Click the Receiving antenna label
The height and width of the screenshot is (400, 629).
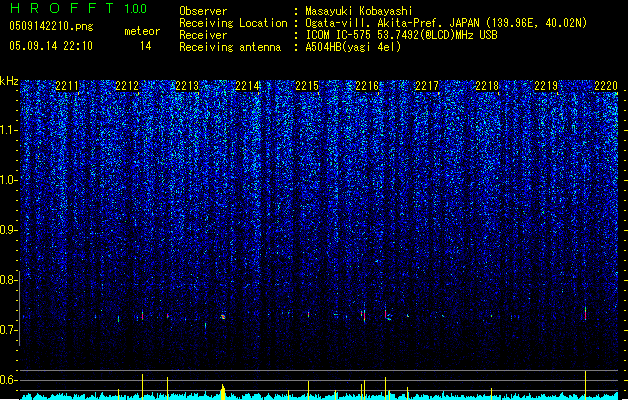click(230, 47)
